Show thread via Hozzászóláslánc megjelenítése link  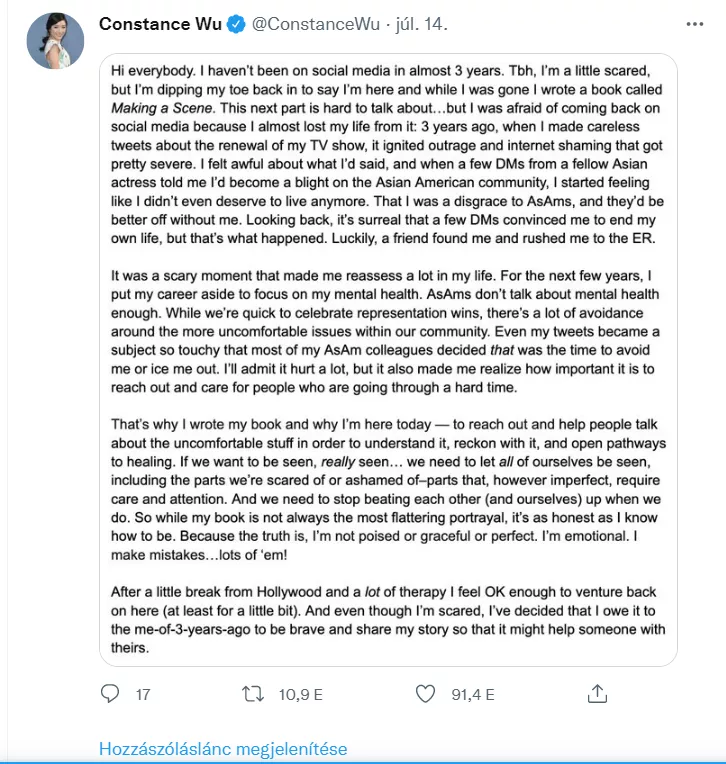pyautogui.click(x=223, y=748)
